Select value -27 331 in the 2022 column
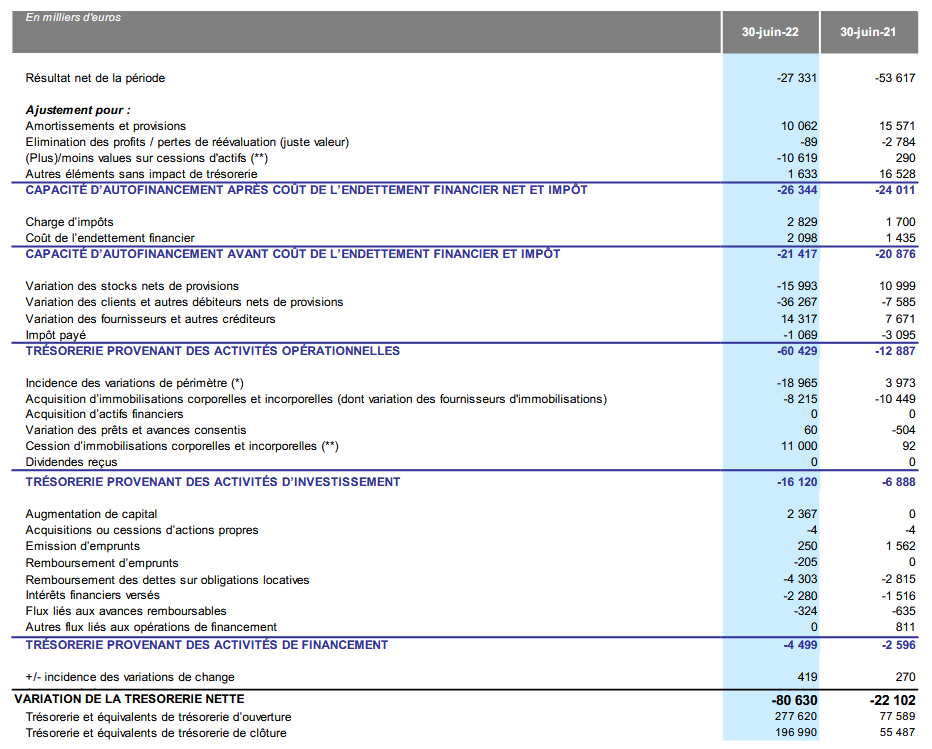Screen dimensions: 932x749 click(796, 78)
